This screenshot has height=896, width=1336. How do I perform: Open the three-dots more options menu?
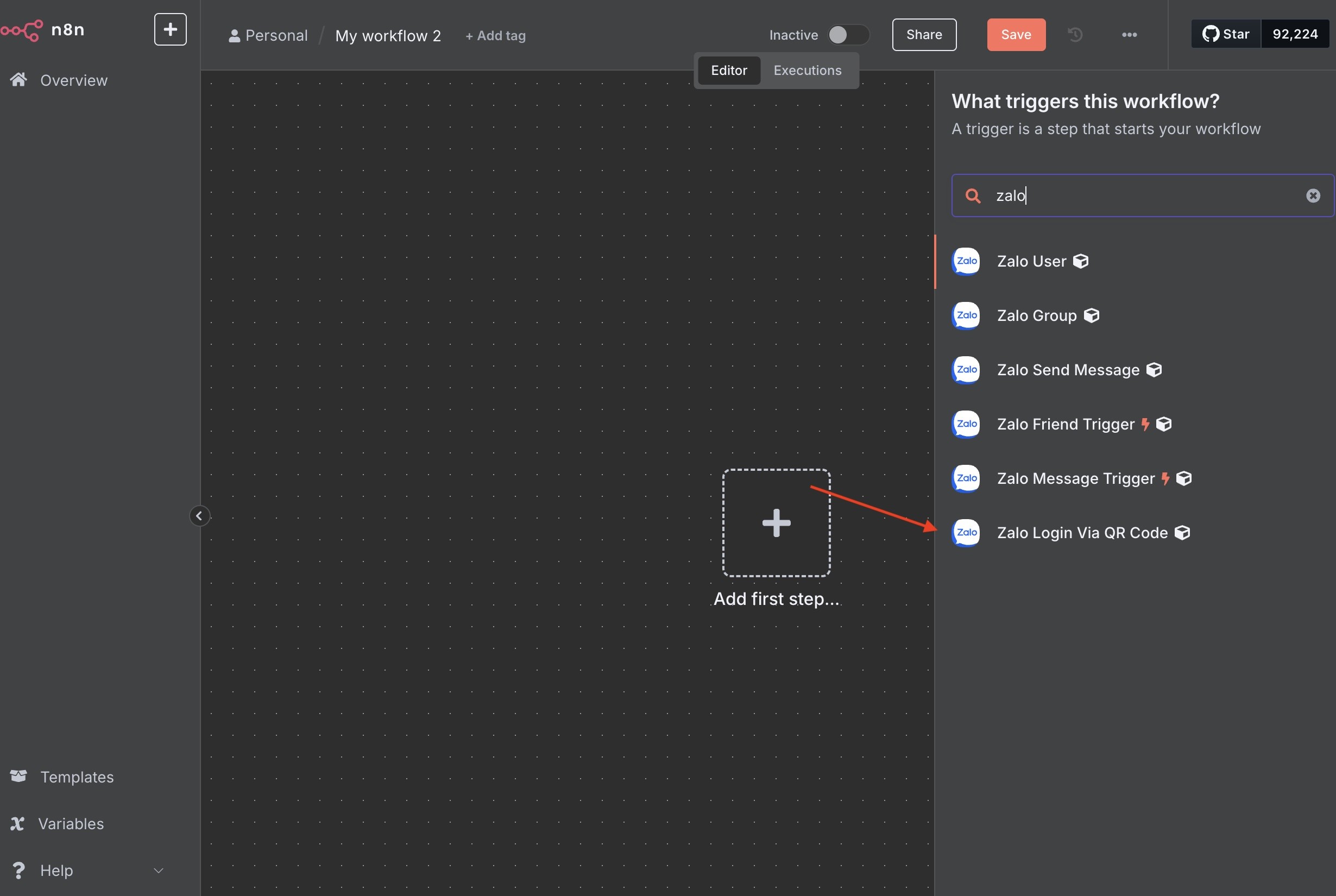tap(1129, 35)
